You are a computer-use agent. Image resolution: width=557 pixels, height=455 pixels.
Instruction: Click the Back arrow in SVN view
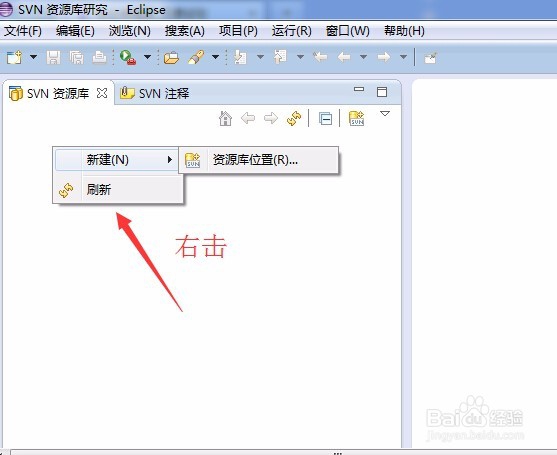coord(248,118)
